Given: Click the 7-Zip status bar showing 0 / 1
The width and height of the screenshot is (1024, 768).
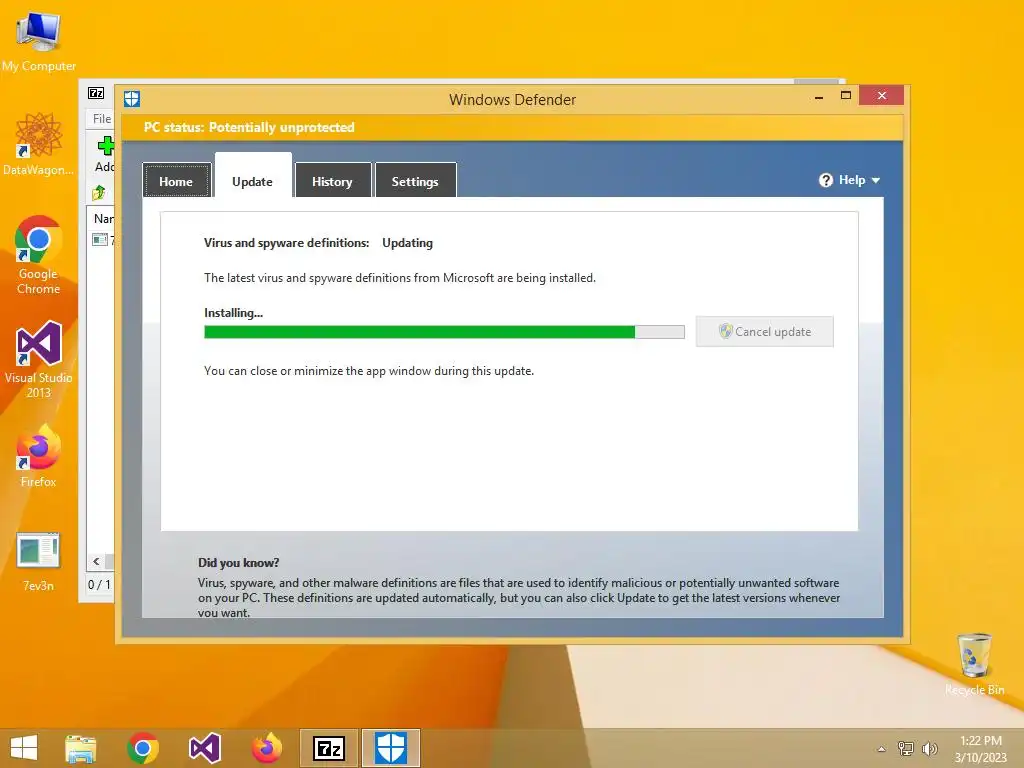Looking at the screenshot, I should point(99,584).
